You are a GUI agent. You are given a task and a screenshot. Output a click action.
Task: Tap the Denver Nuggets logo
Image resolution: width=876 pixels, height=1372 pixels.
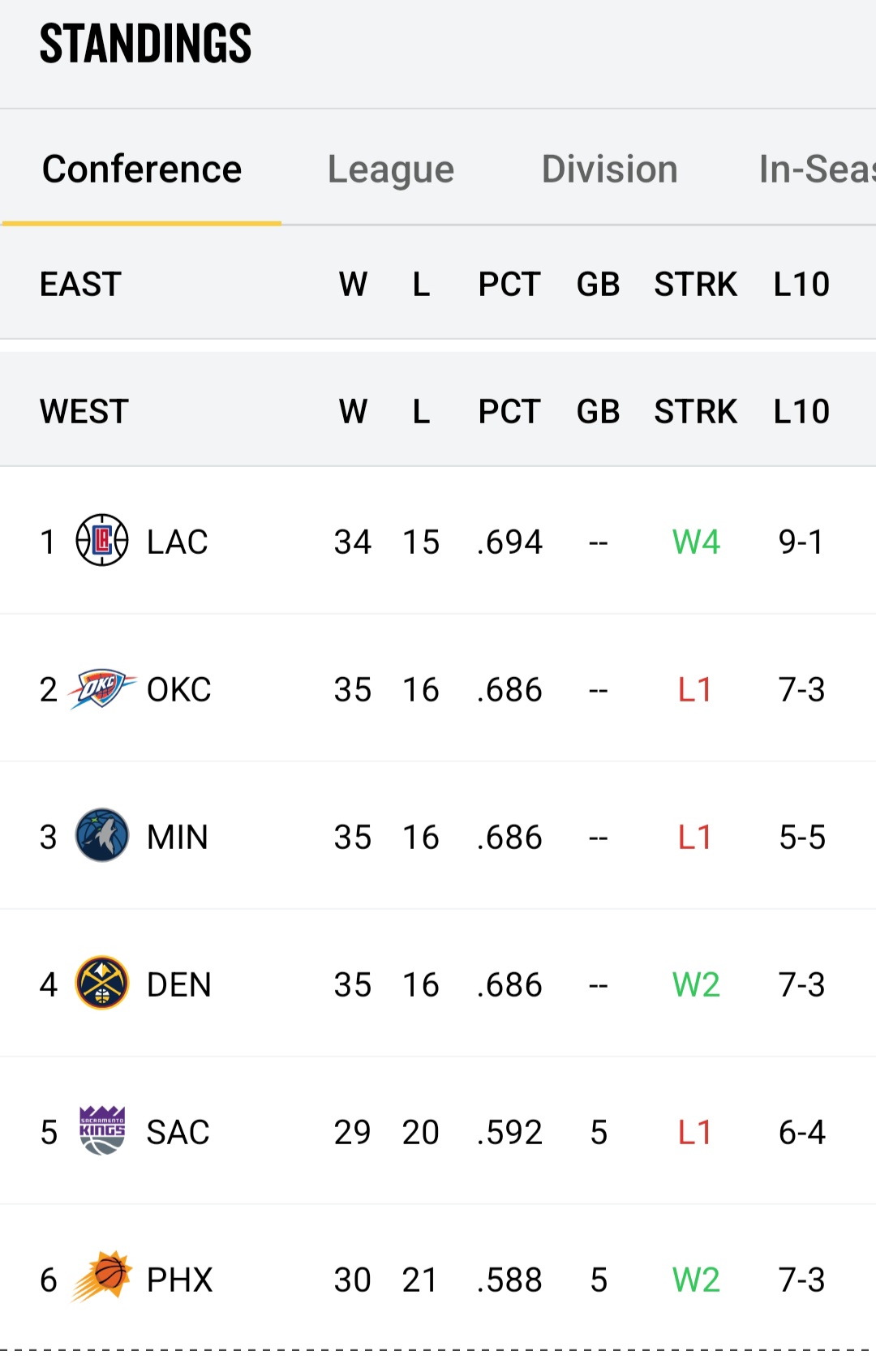pyautogui.click(x=101, y=984)
